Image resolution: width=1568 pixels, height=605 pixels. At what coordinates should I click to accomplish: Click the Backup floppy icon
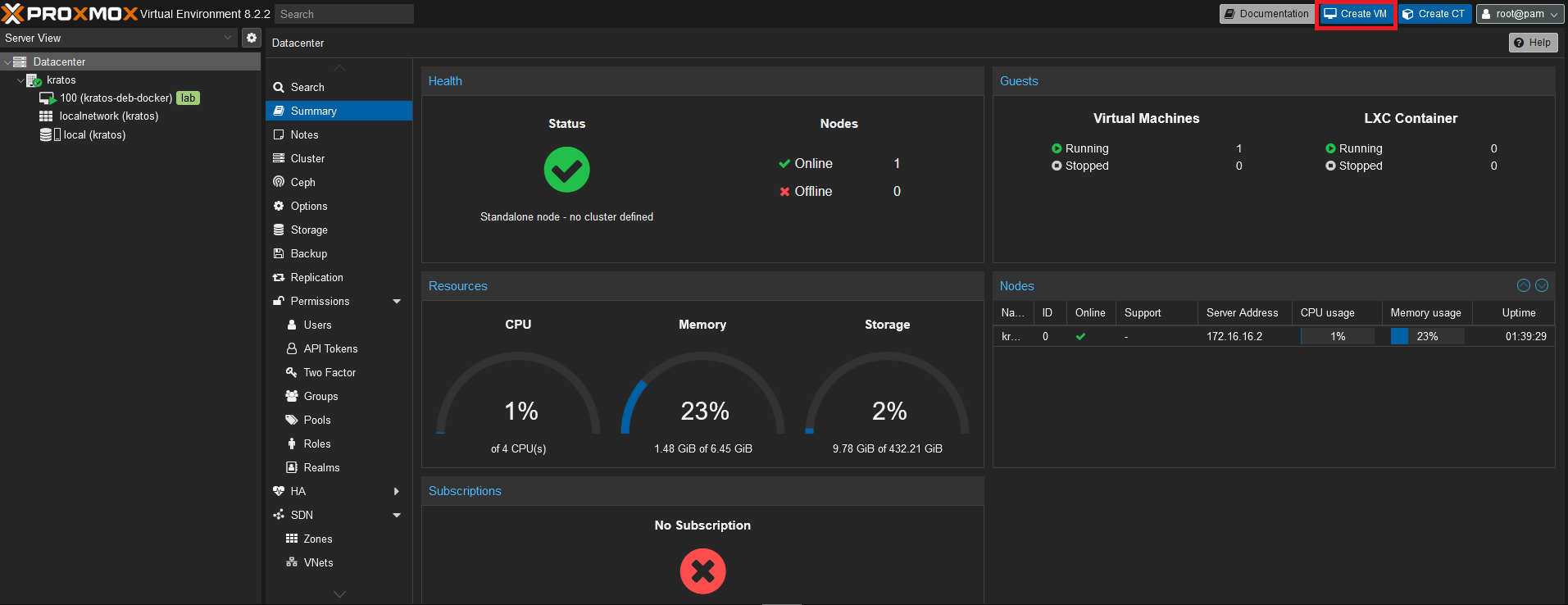tap(279, 253)
